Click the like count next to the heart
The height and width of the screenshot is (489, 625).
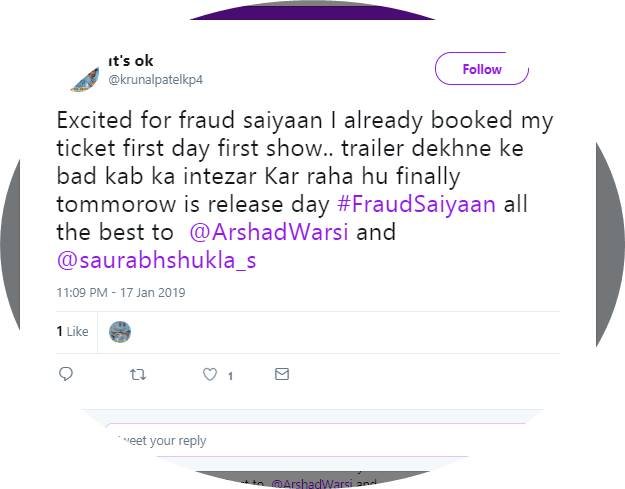pos(230,376)
